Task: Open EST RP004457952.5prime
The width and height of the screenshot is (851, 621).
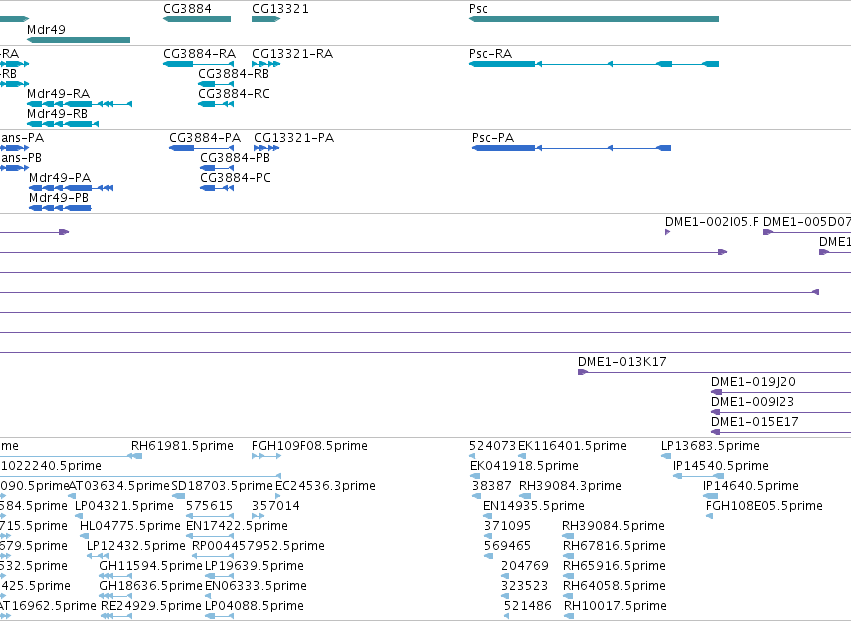Action: [258, 547]
